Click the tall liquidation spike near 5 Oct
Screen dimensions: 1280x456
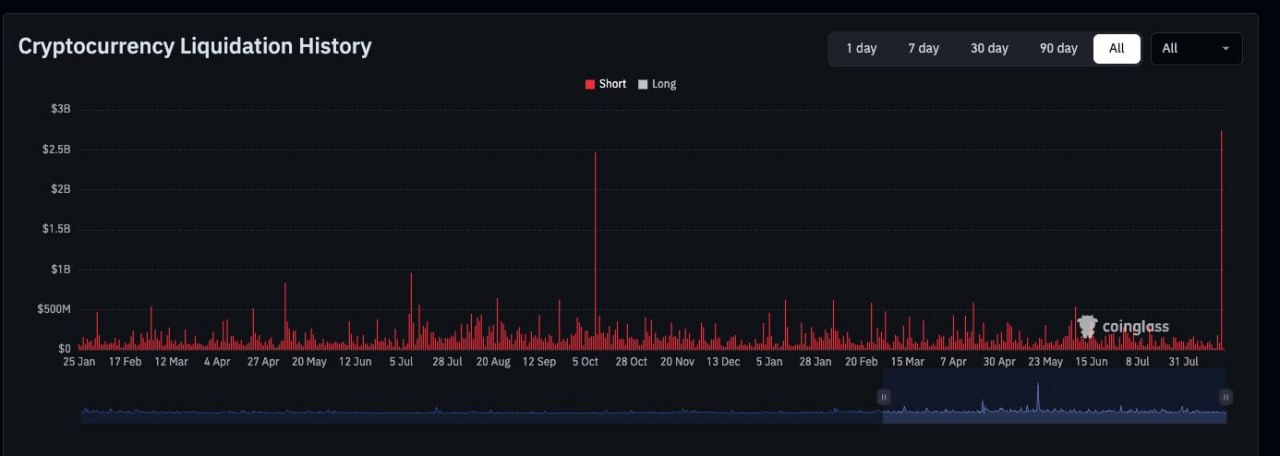tap(595, 250)
